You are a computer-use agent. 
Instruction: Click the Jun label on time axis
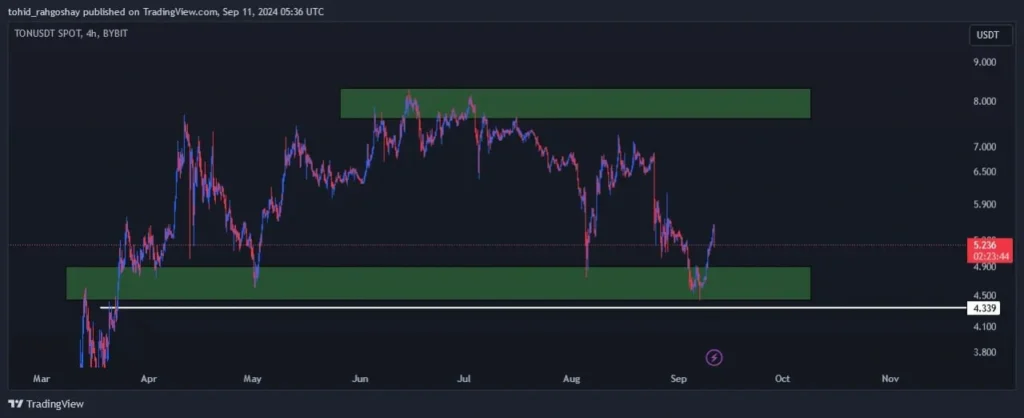click(361, 379)
